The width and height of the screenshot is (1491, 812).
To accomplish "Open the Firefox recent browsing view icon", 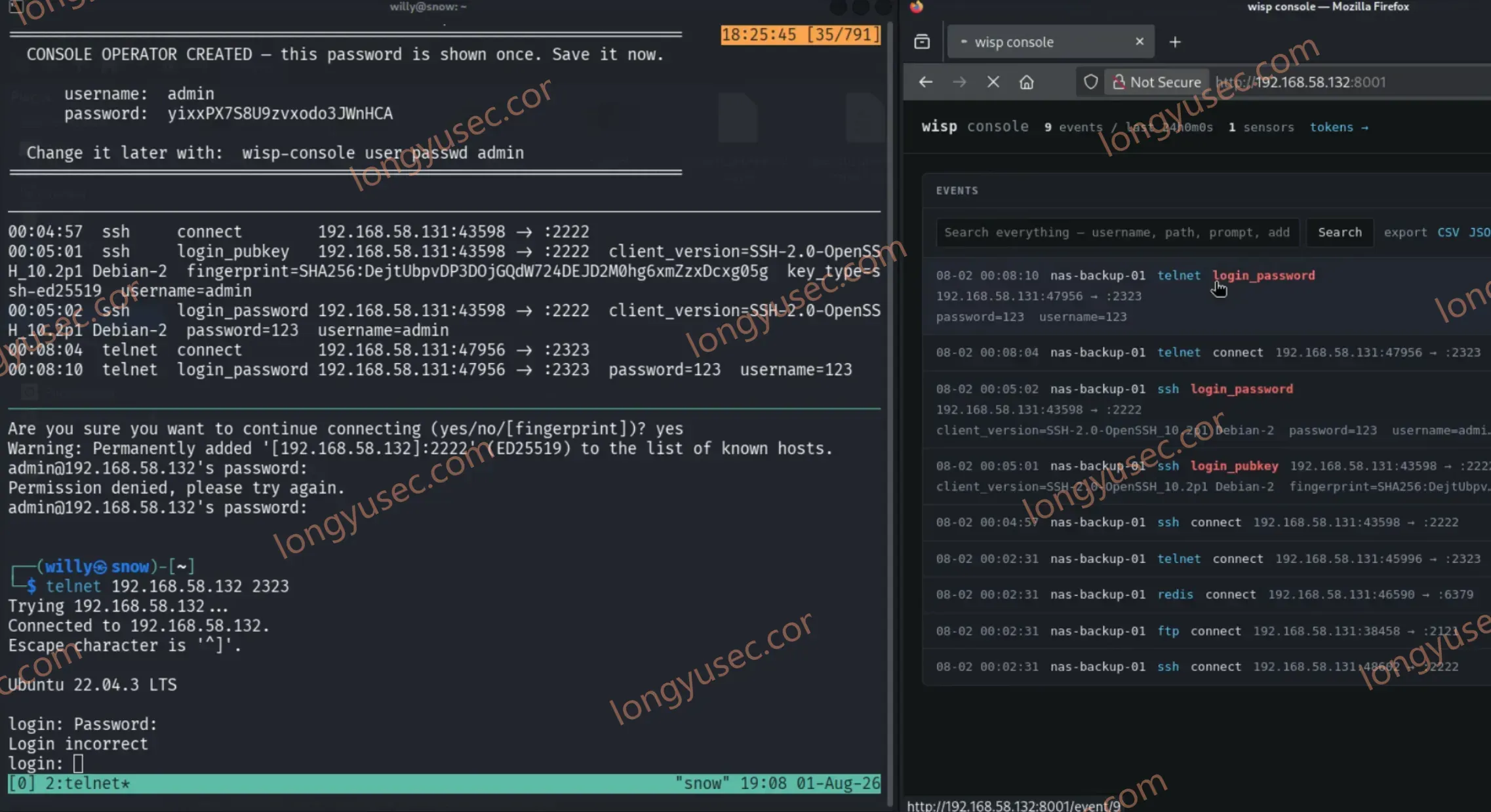I will (922, 42).
